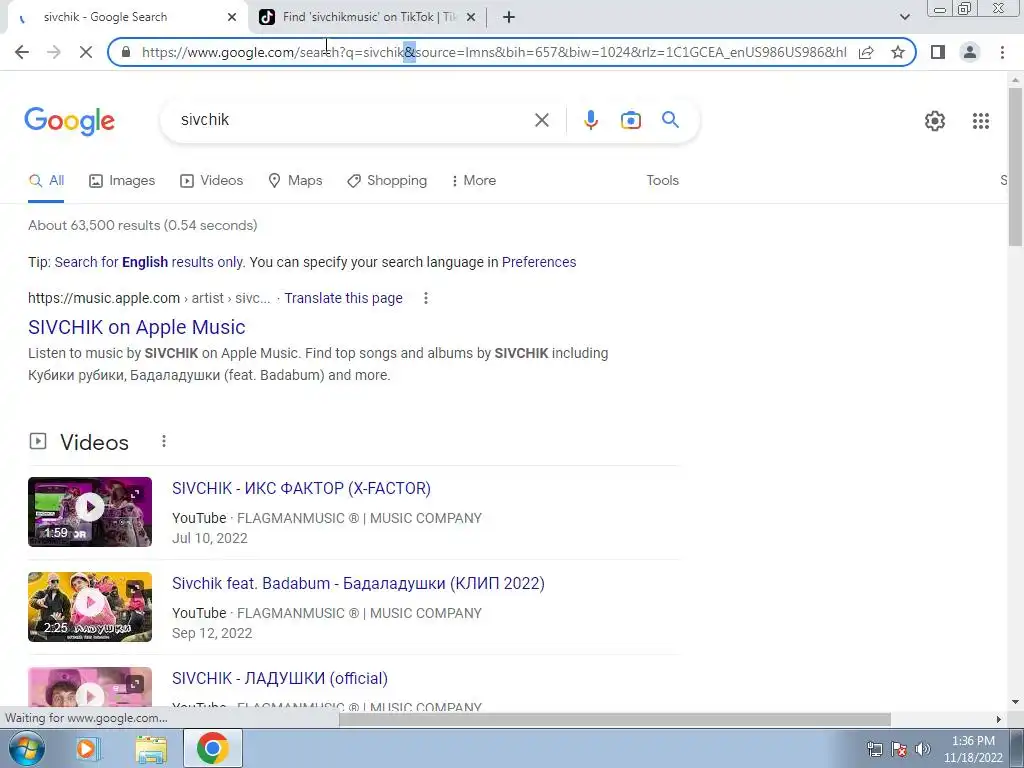This screenshot has height=768, width=1024.
Task: Click Search for English results only link
Action: [x=149, y=262]
